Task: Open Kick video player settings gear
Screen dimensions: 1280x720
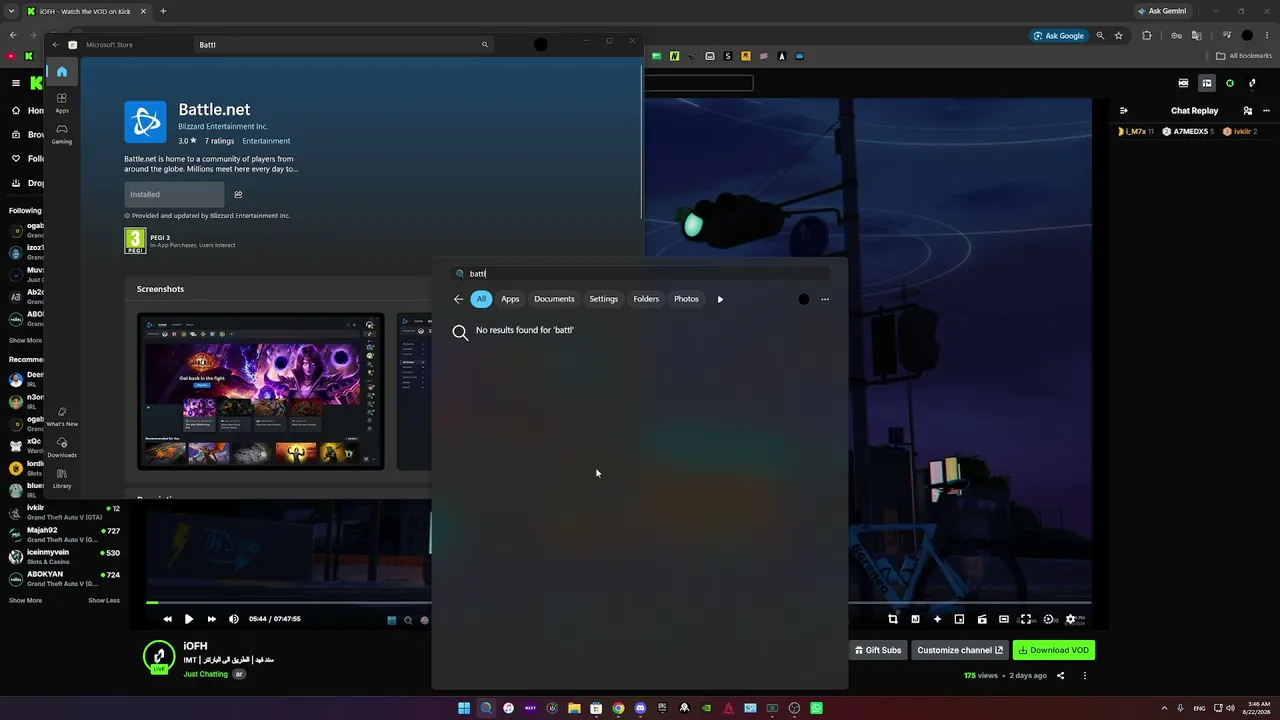Action: (x=1071, y=619)
